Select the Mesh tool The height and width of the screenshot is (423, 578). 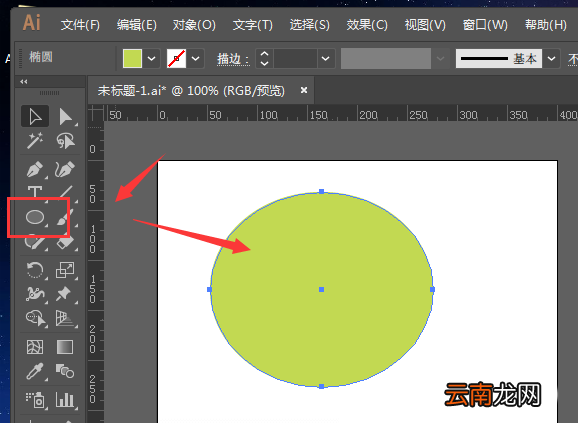point(35,347)
